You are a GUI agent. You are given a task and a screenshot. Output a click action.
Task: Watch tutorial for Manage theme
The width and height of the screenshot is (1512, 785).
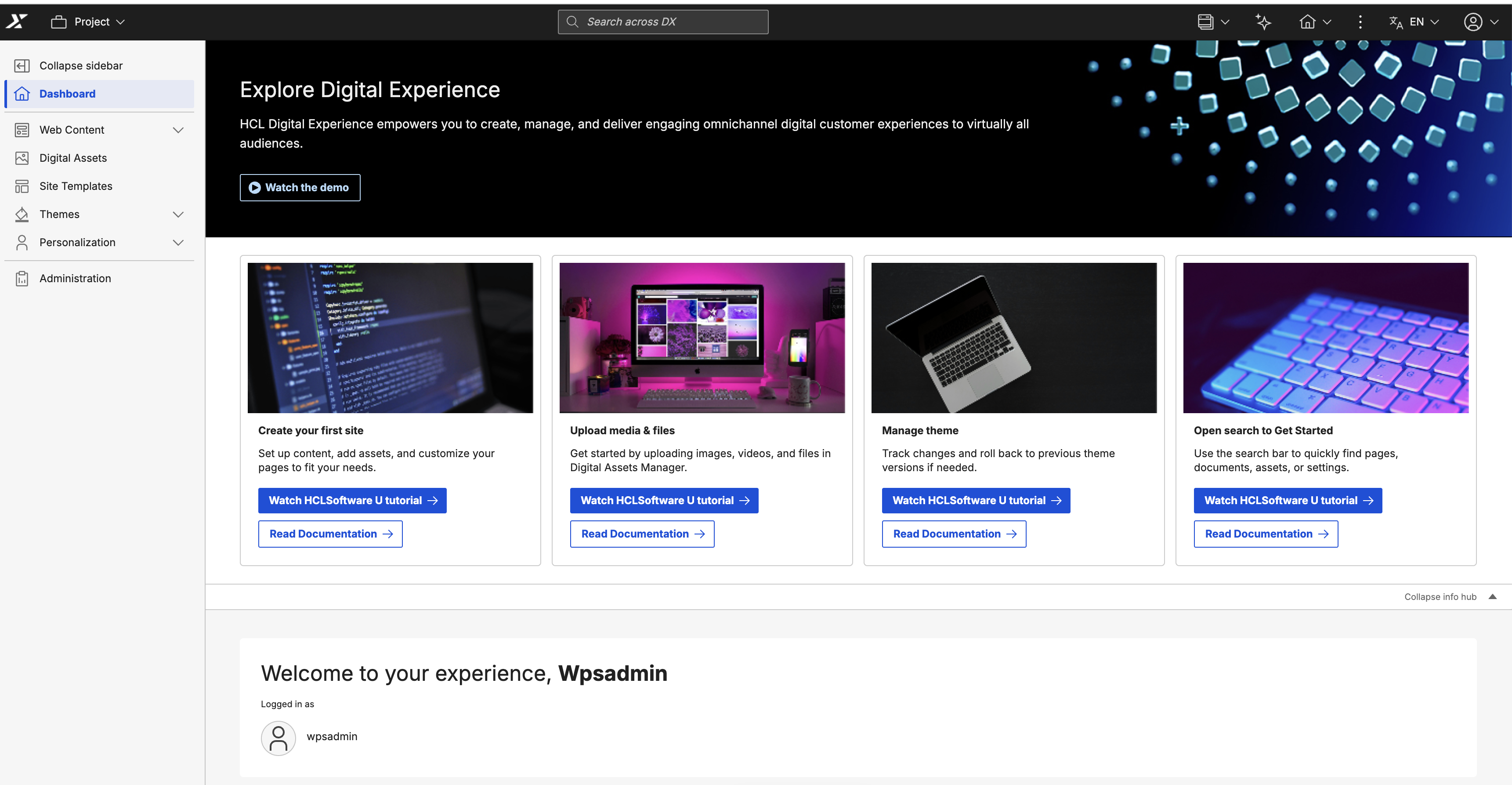[976, 500]
